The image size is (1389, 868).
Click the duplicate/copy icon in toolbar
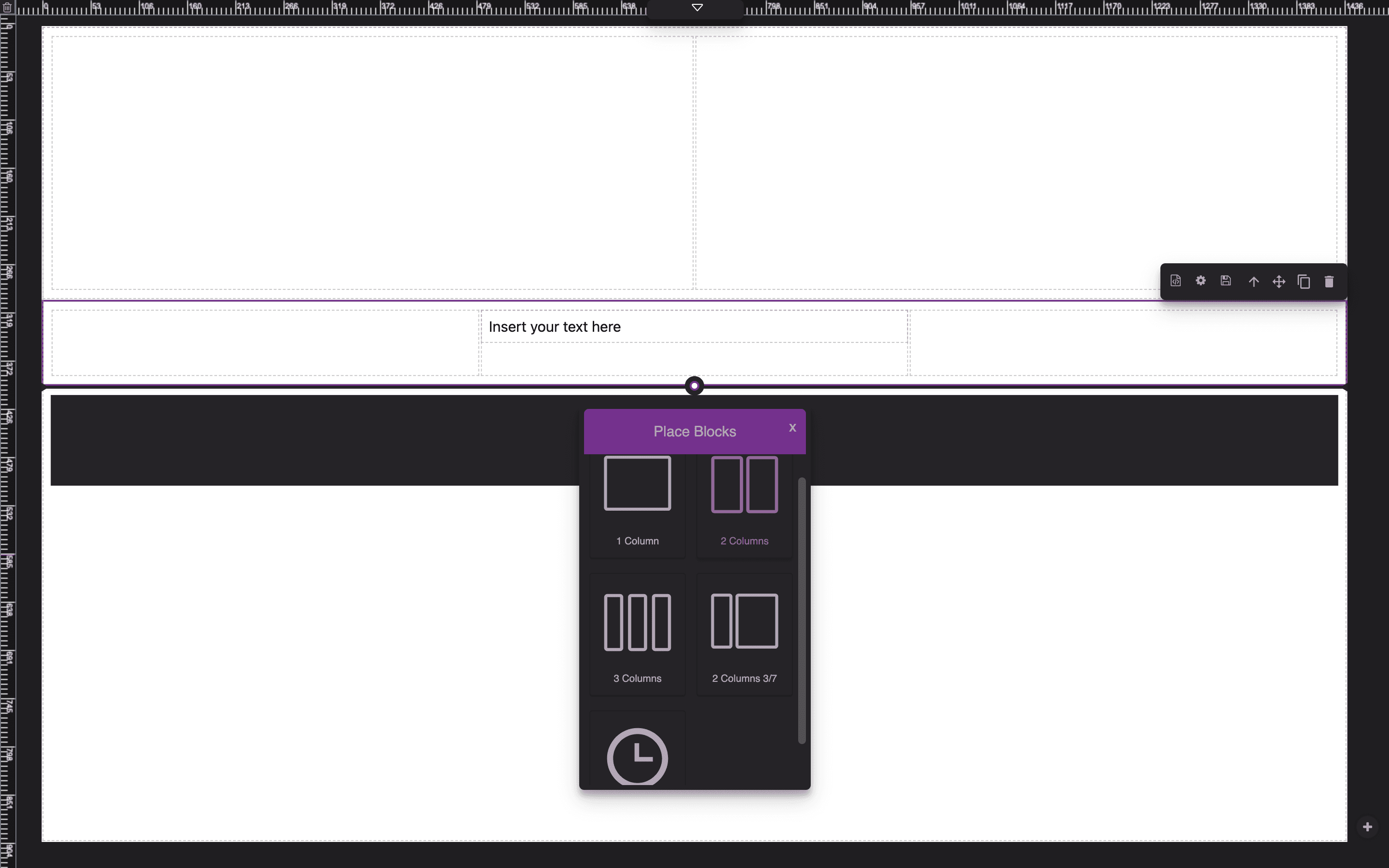pos(1304,281)
